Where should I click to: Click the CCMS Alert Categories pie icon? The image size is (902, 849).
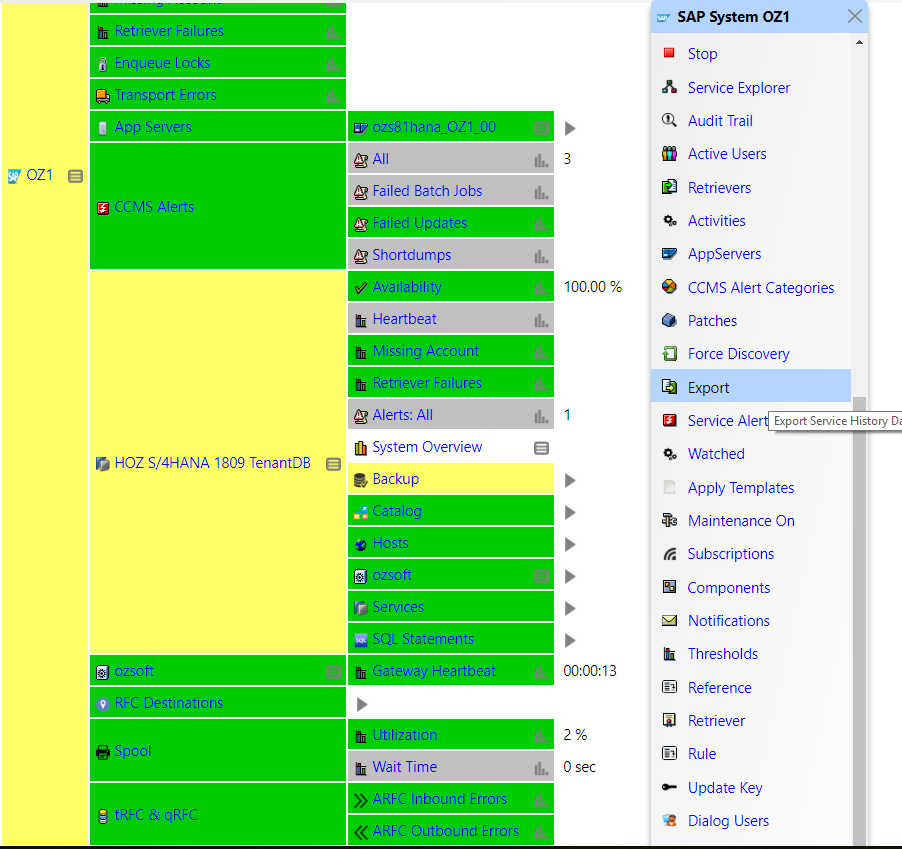(669, 286)
